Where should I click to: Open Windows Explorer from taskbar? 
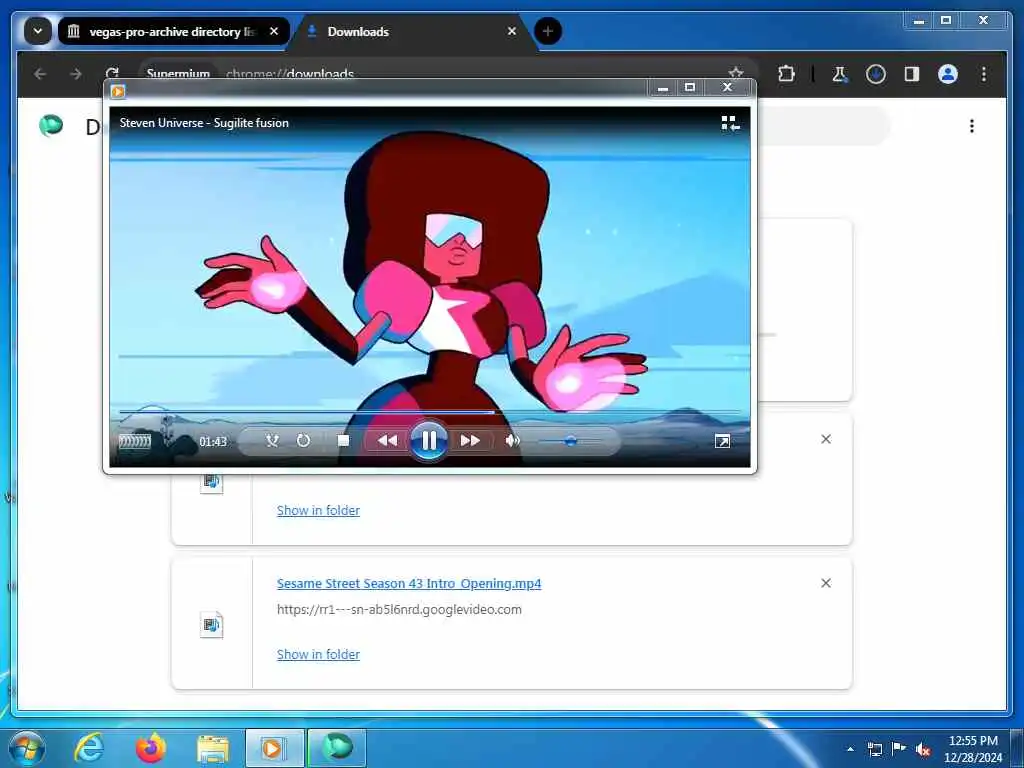pyautogui.click(x=213, y=748)
